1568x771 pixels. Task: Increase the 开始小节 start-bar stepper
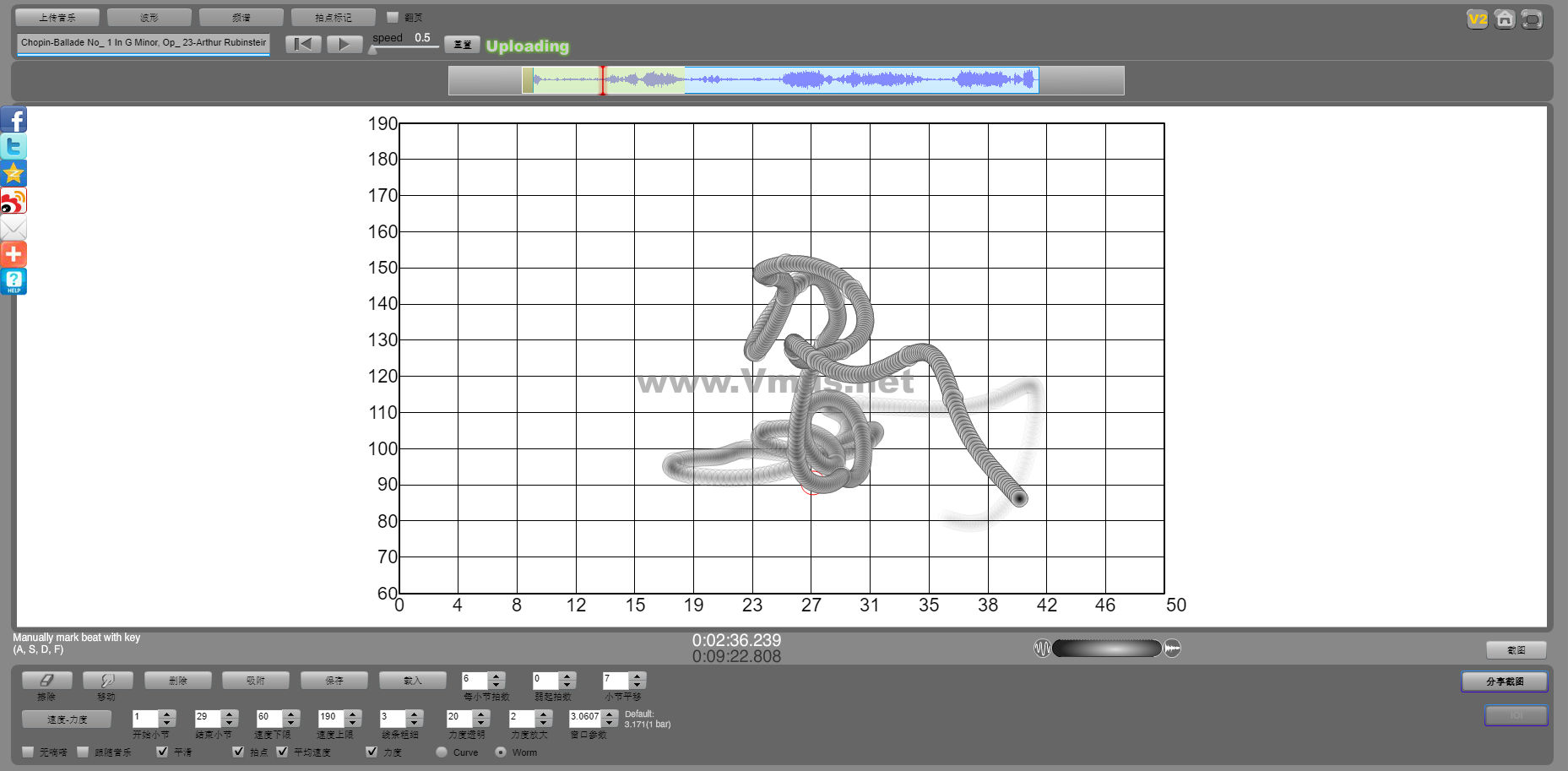pos(167,714)
